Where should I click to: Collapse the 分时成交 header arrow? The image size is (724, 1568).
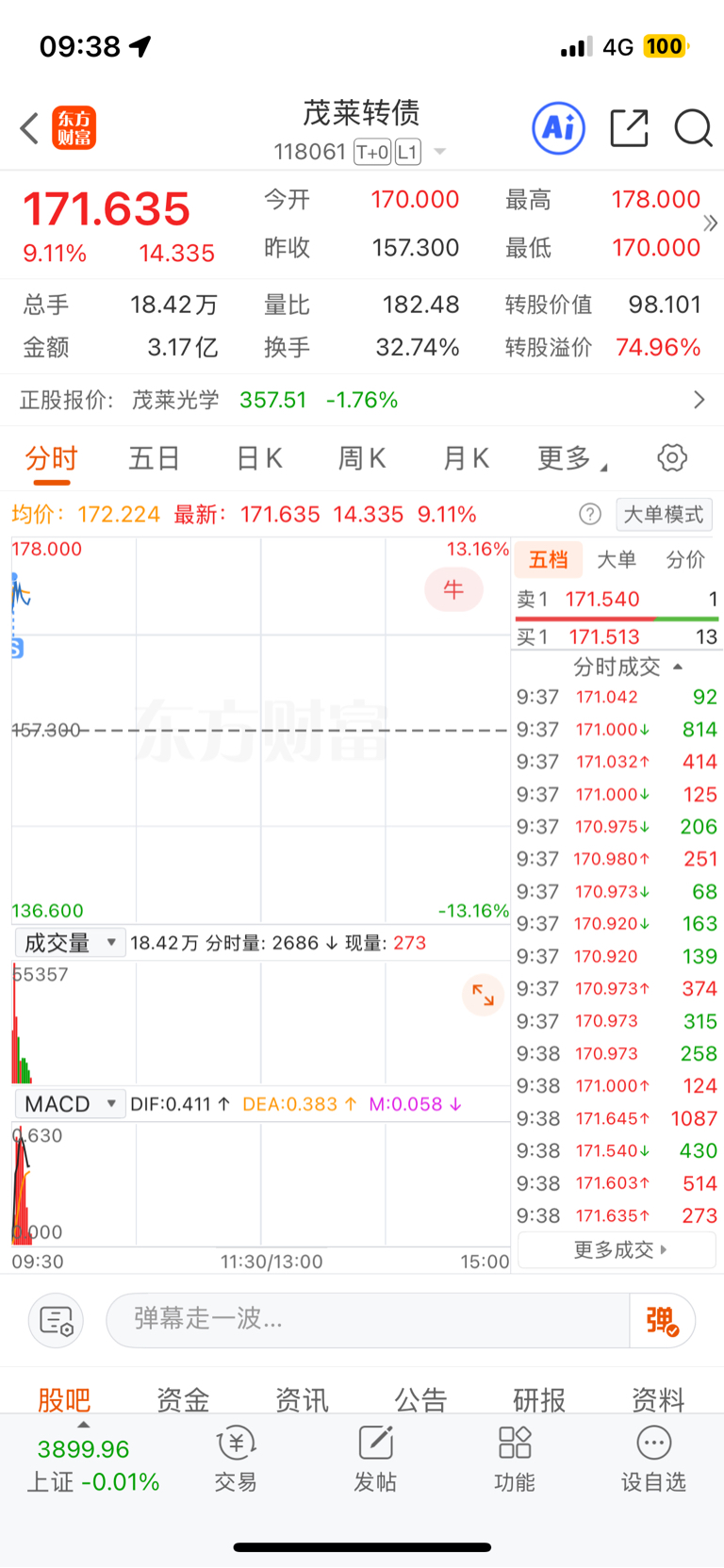coord(678,668)
